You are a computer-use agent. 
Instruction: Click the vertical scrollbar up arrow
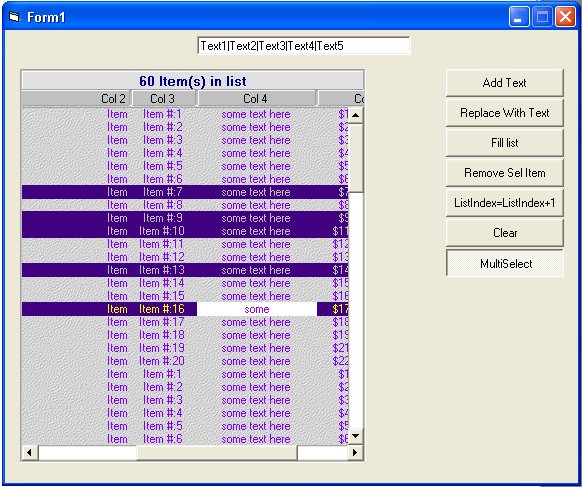[355, 115]
